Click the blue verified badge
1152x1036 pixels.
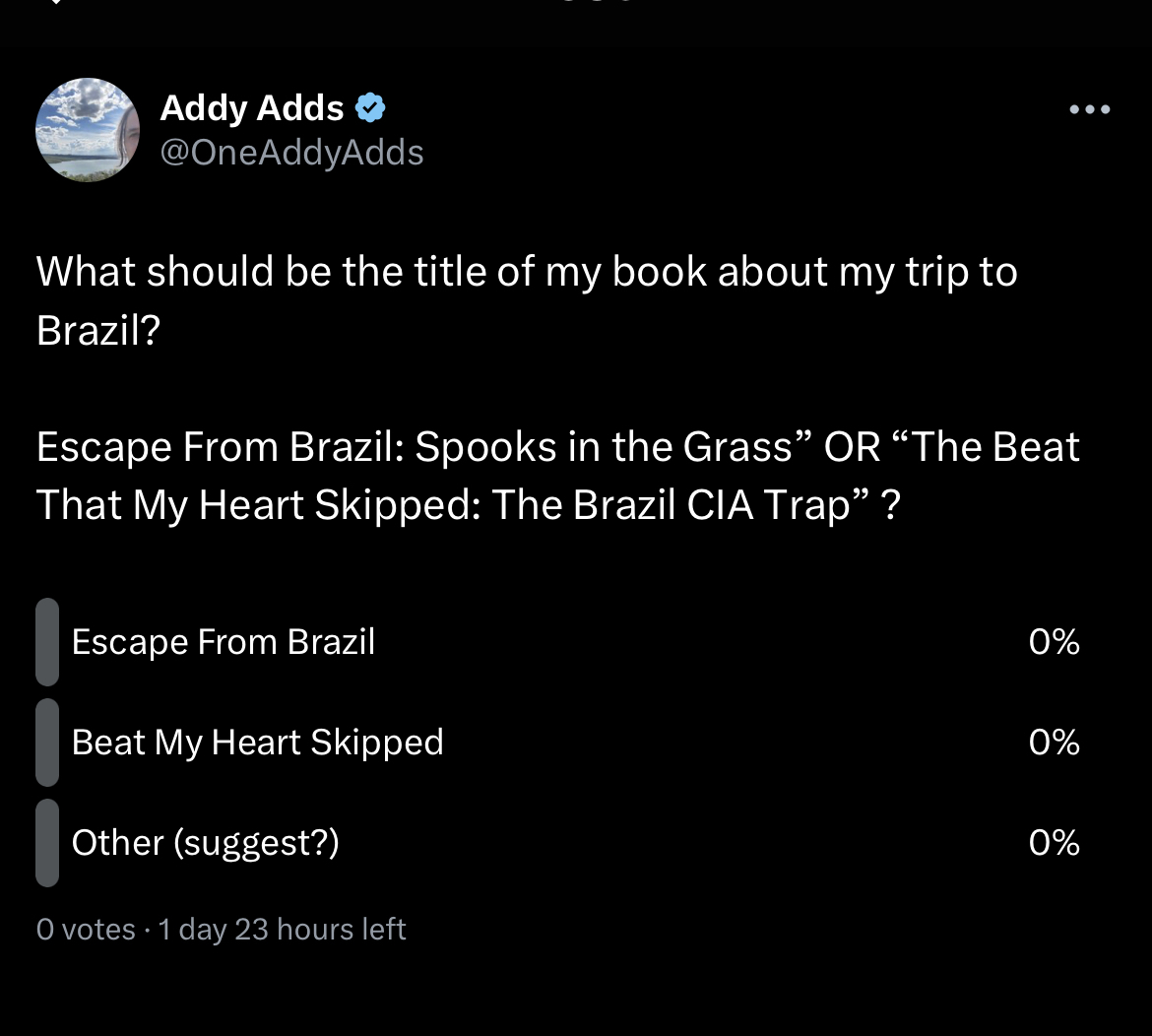point(370,108)
